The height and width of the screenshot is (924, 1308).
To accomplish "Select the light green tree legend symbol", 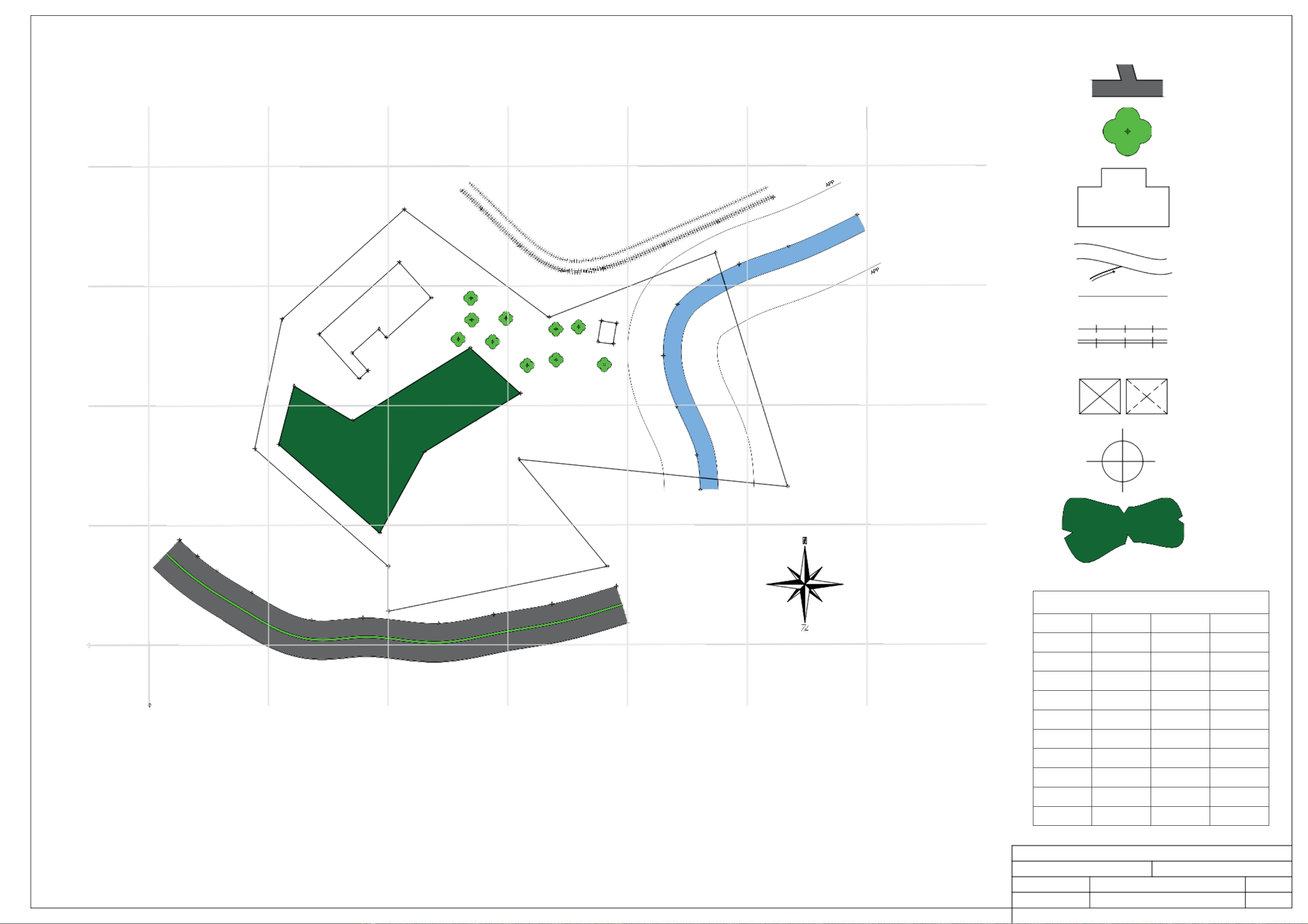I will 1127,132.
